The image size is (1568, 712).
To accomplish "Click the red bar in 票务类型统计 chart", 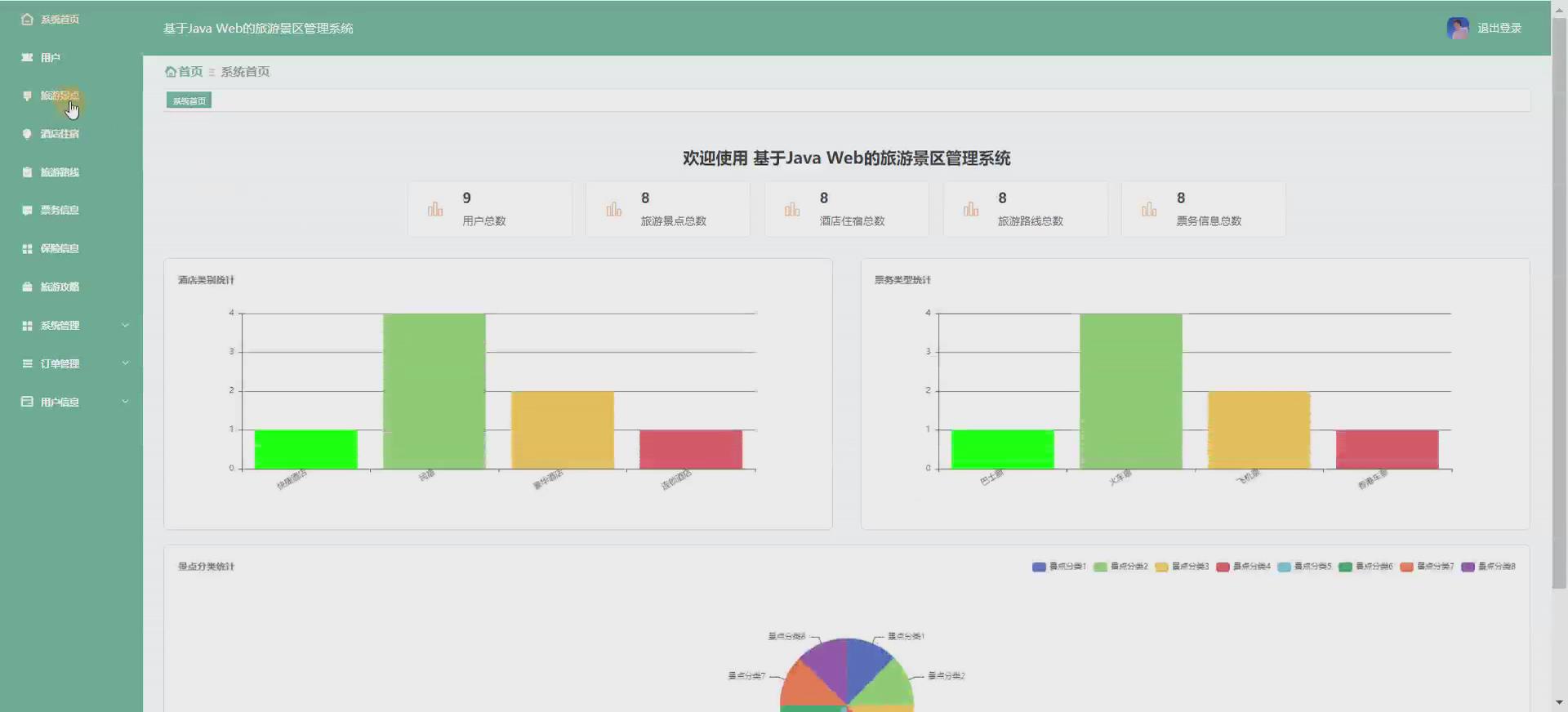I will (1387, 449).
